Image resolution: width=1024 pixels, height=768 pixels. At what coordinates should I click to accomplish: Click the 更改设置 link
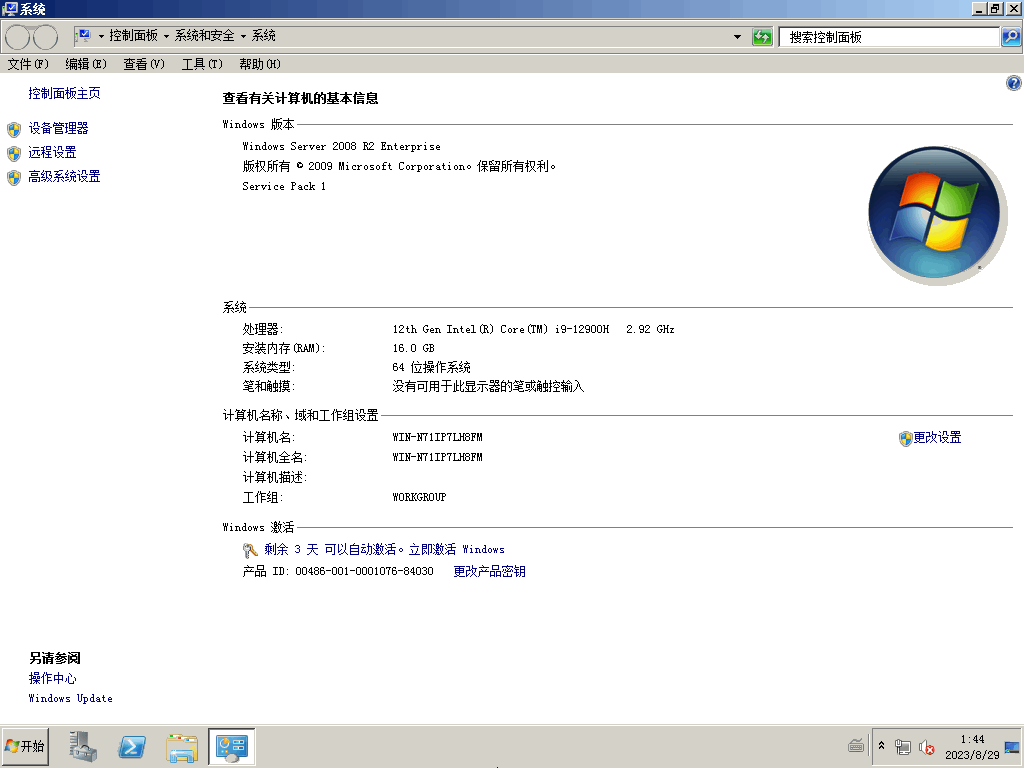click(x=937, y=438)
